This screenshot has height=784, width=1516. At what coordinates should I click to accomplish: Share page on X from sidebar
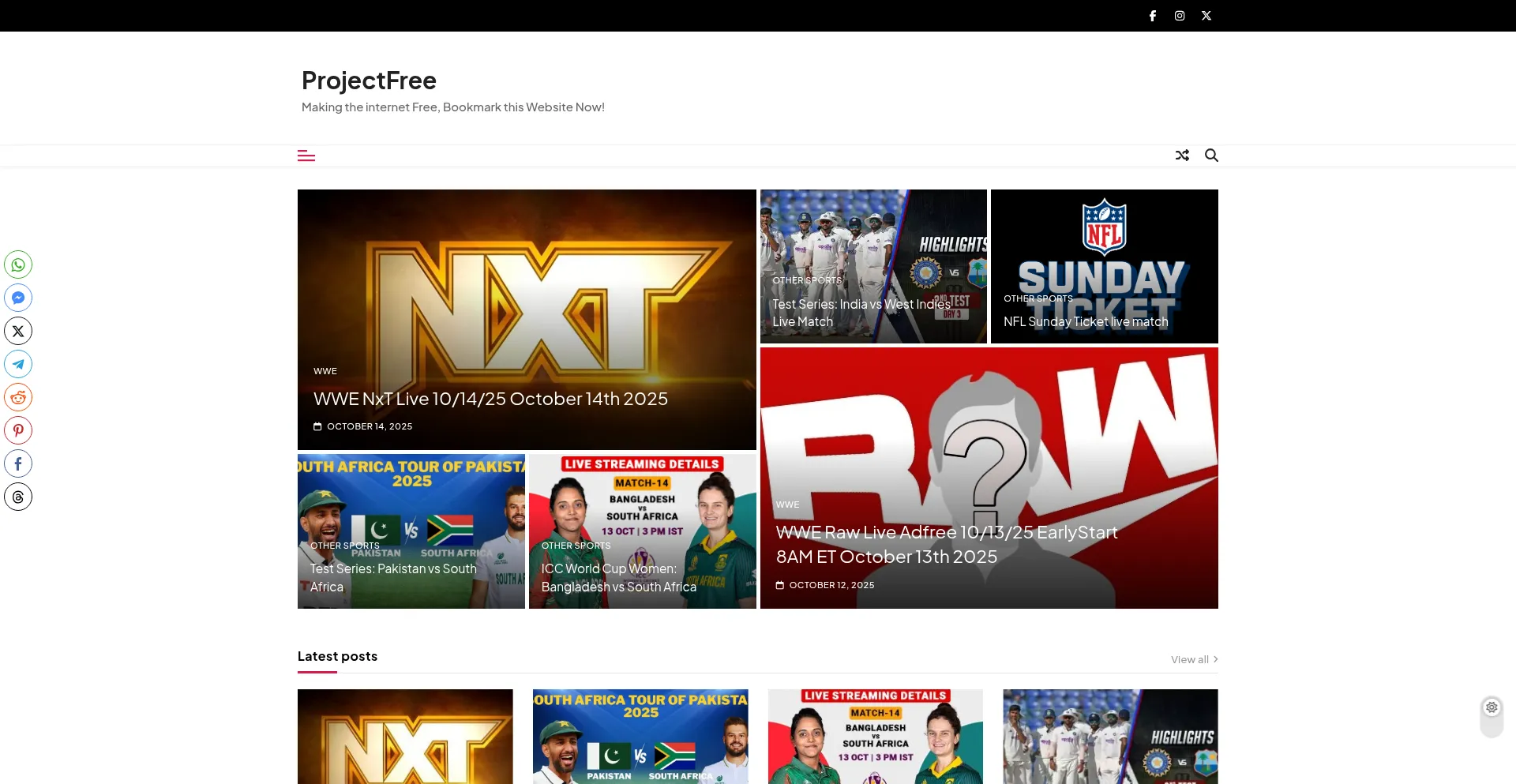pos(18,331)
